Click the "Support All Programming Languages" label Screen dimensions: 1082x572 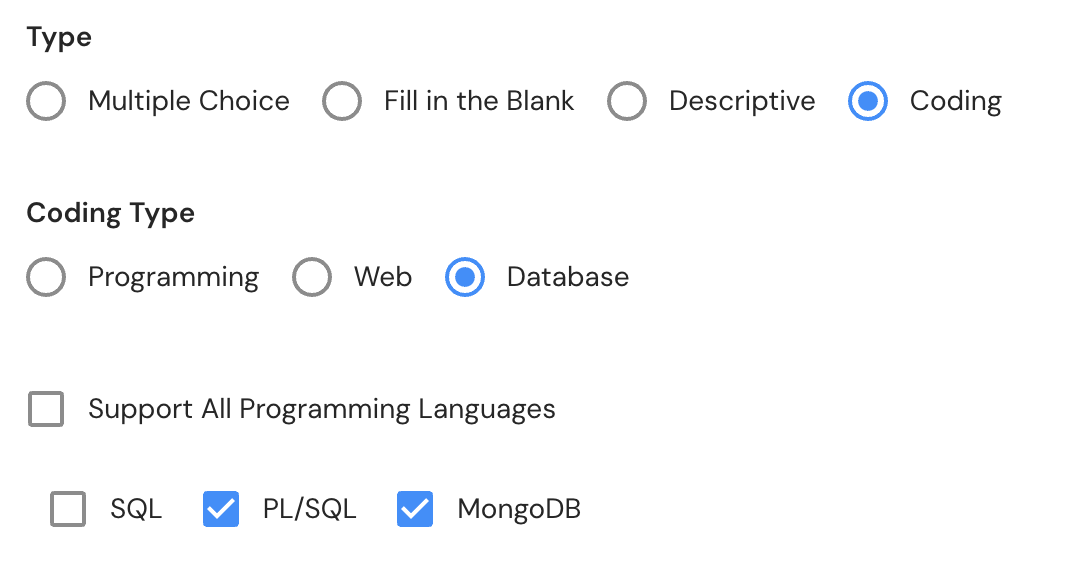pos(322,409)
